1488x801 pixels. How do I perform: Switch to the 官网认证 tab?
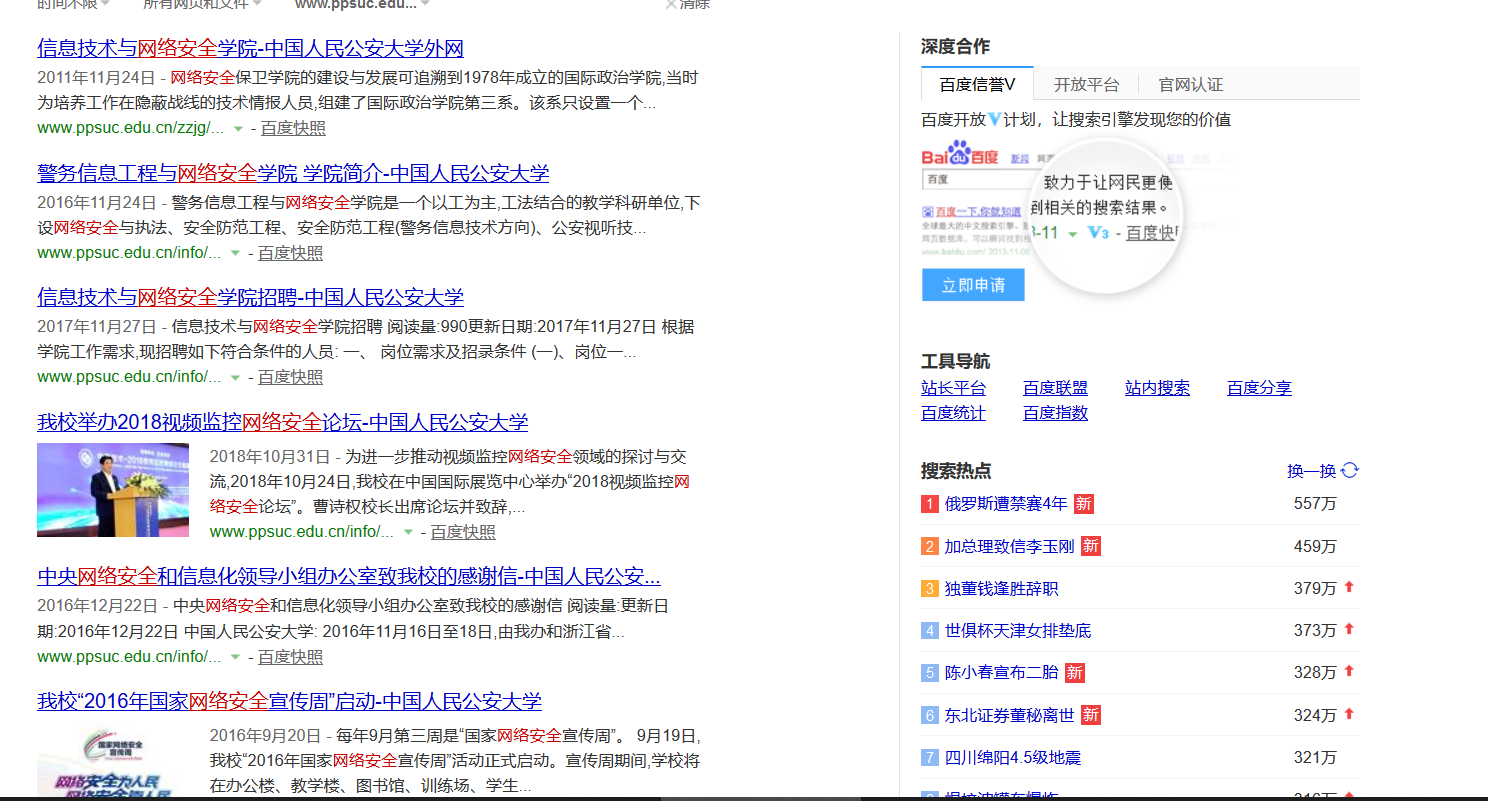1190,85
